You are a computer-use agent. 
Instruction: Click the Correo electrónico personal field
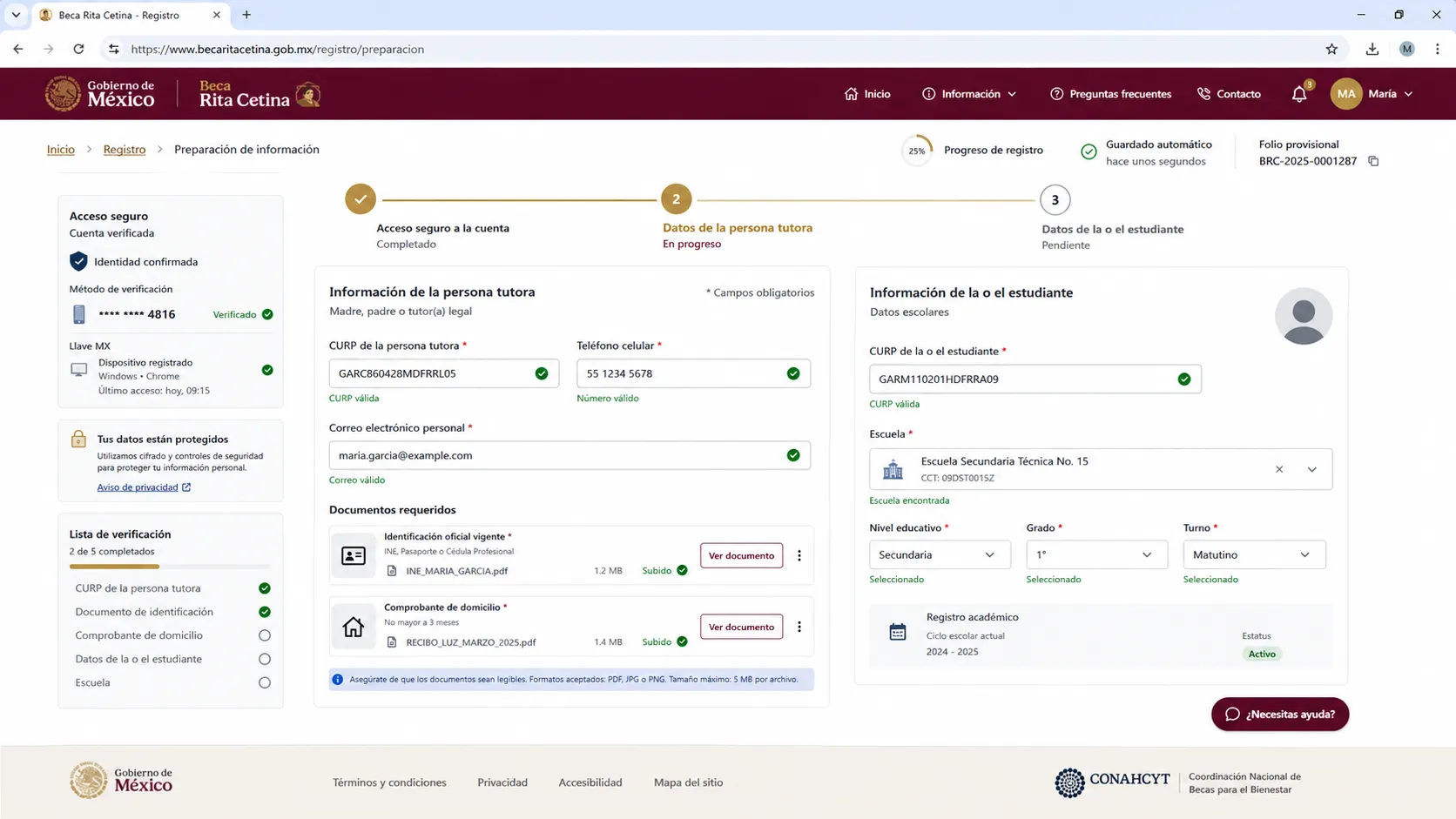point(570,455)
